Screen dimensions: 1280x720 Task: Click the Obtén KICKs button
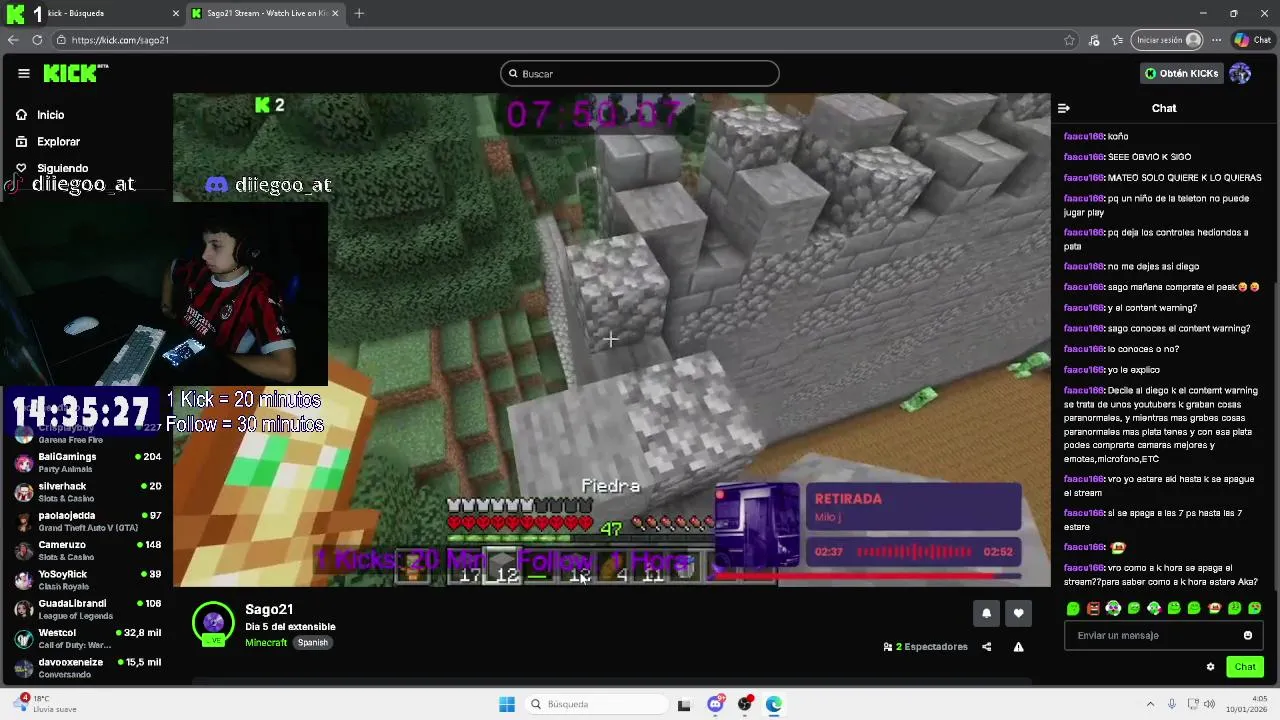click(x=1182, y=73)
